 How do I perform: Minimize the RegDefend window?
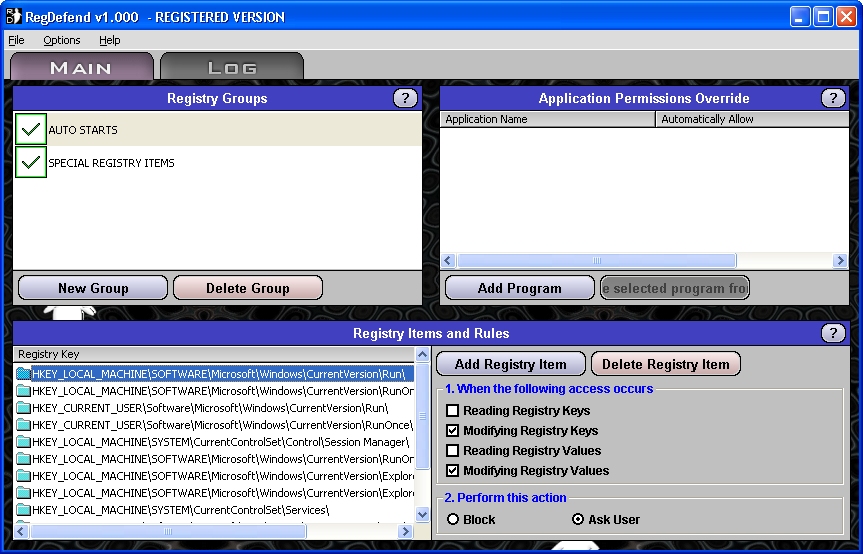pos(800,17)
